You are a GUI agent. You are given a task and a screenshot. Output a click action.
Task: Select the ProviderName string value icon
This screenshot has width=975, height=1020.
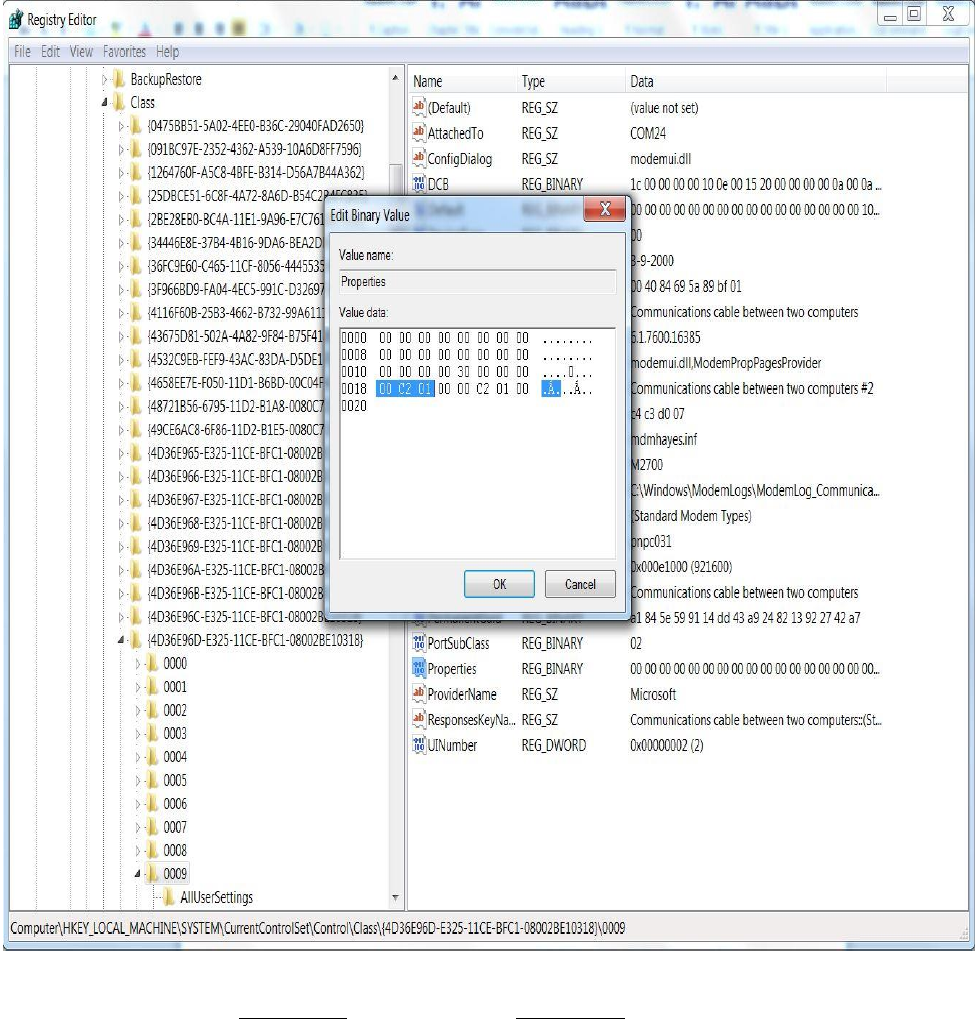pos(419,694)
